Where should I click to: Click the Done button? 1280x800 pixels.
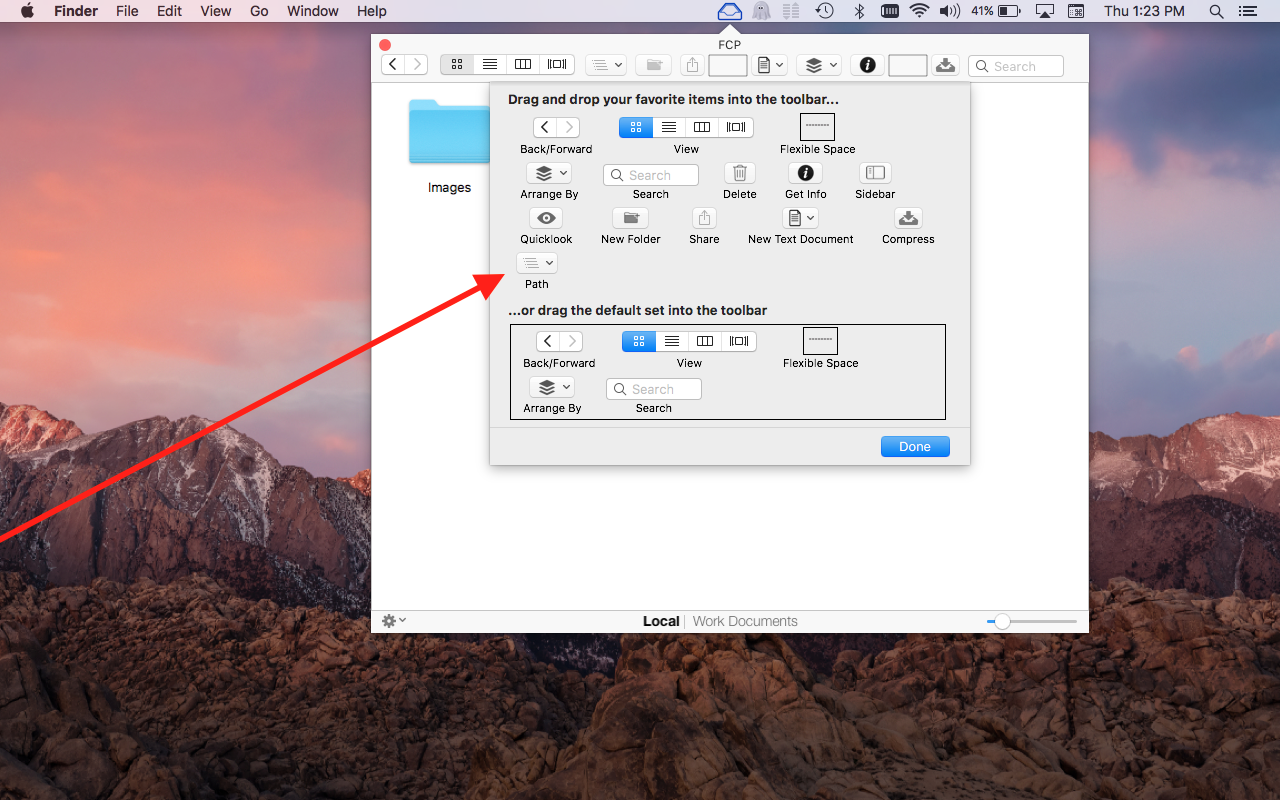click(x=915, y=447)
